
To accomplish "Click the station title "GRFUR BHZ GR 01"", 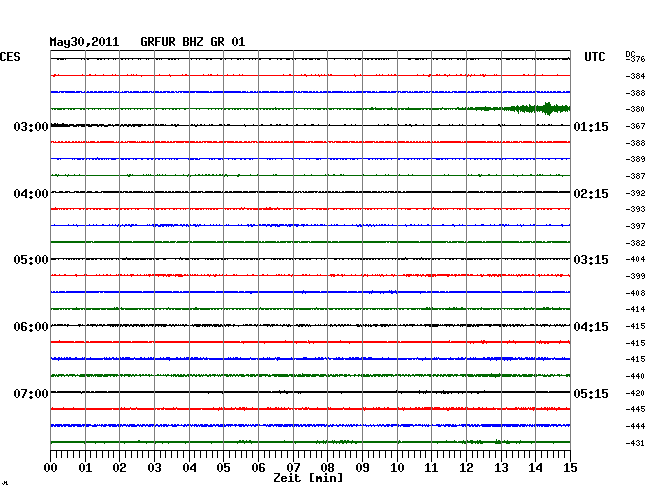I will (192, 42).
